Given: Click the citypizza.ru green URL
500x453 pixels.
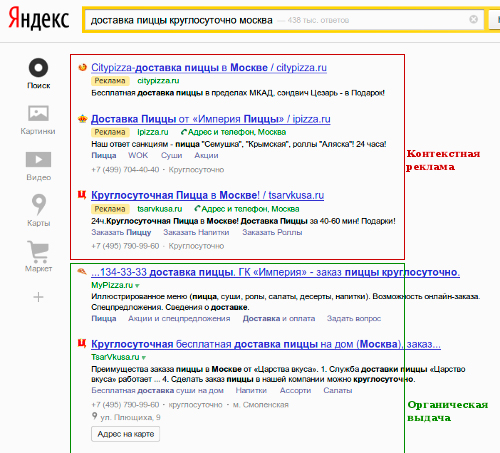Looking at the screenshot, I should pos(158,81).
